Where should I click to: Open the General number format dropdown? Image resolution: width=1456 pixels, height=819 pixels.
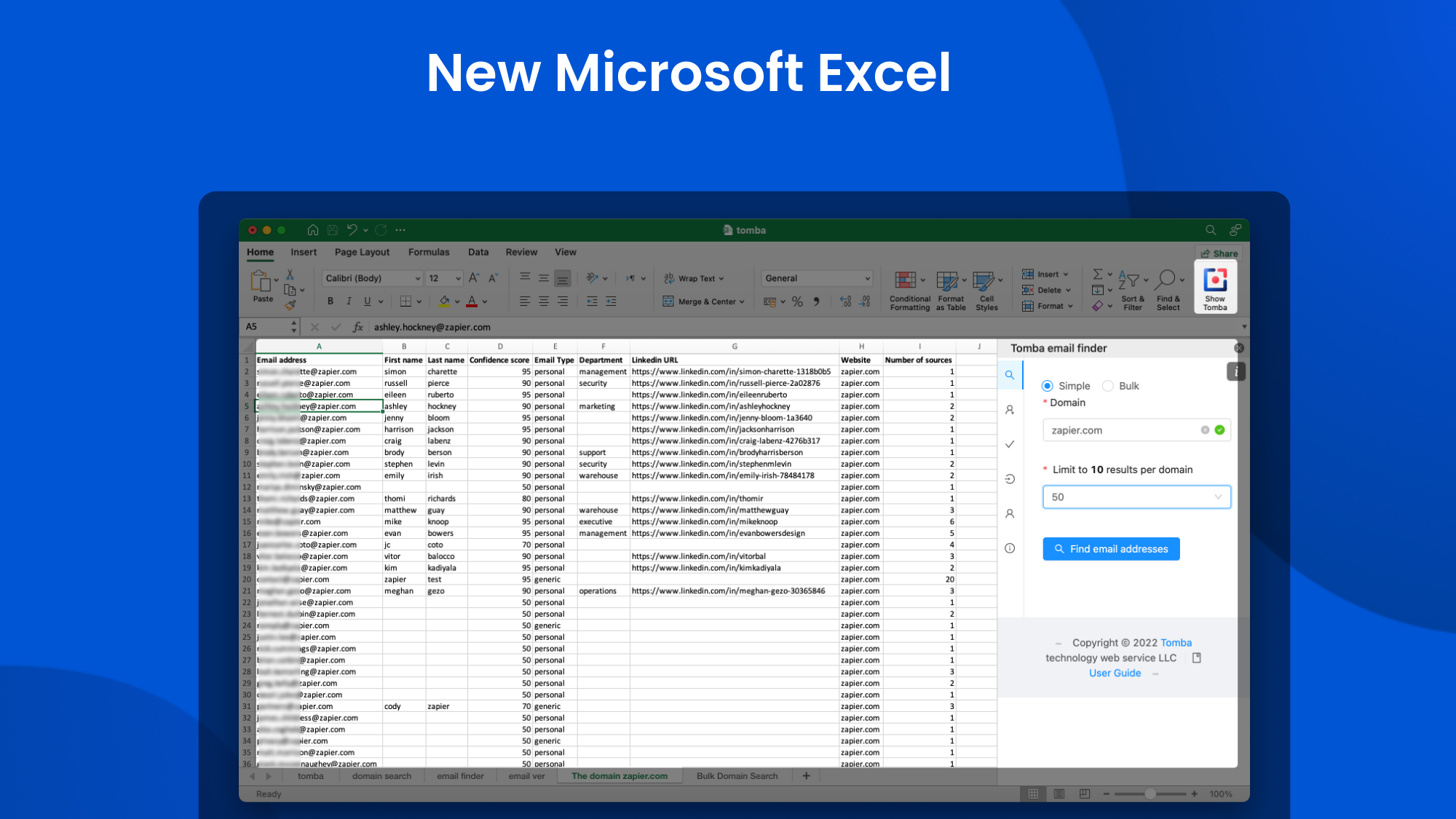[817, 278]
